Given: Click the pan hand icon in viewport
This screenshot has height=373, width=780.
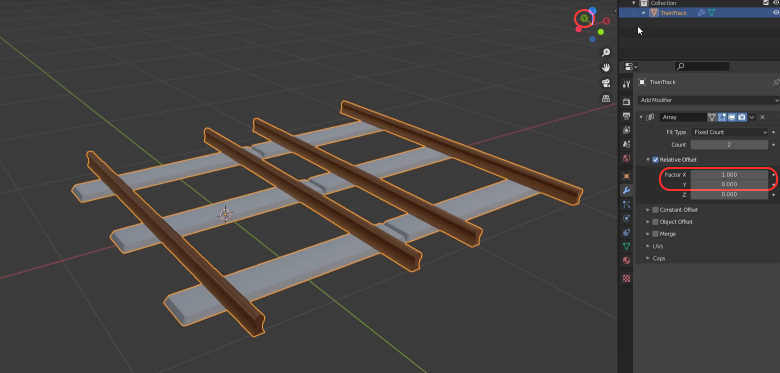Looking at the screenshot, I should pos(606,68).
